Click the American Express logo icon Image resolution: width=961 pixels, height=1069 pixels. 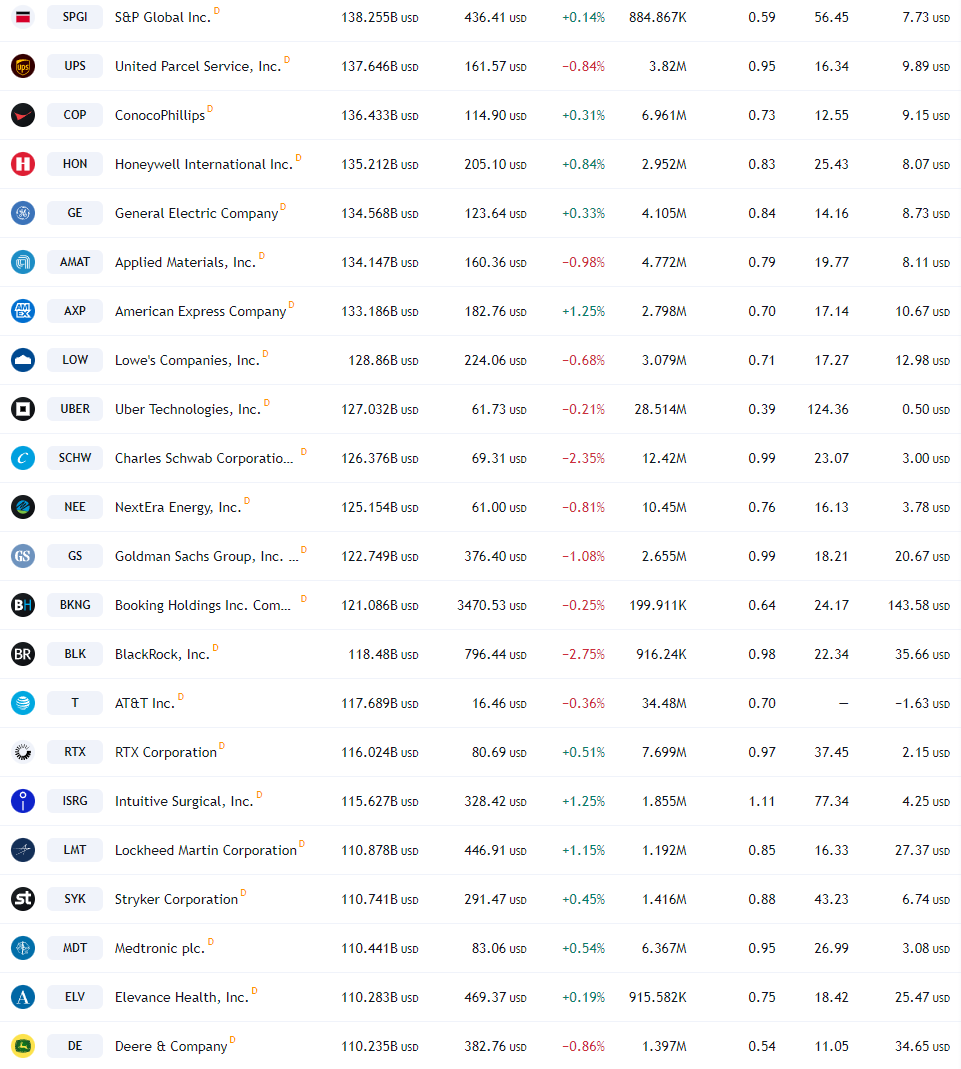pyautogui.click(x=23, y=311)
